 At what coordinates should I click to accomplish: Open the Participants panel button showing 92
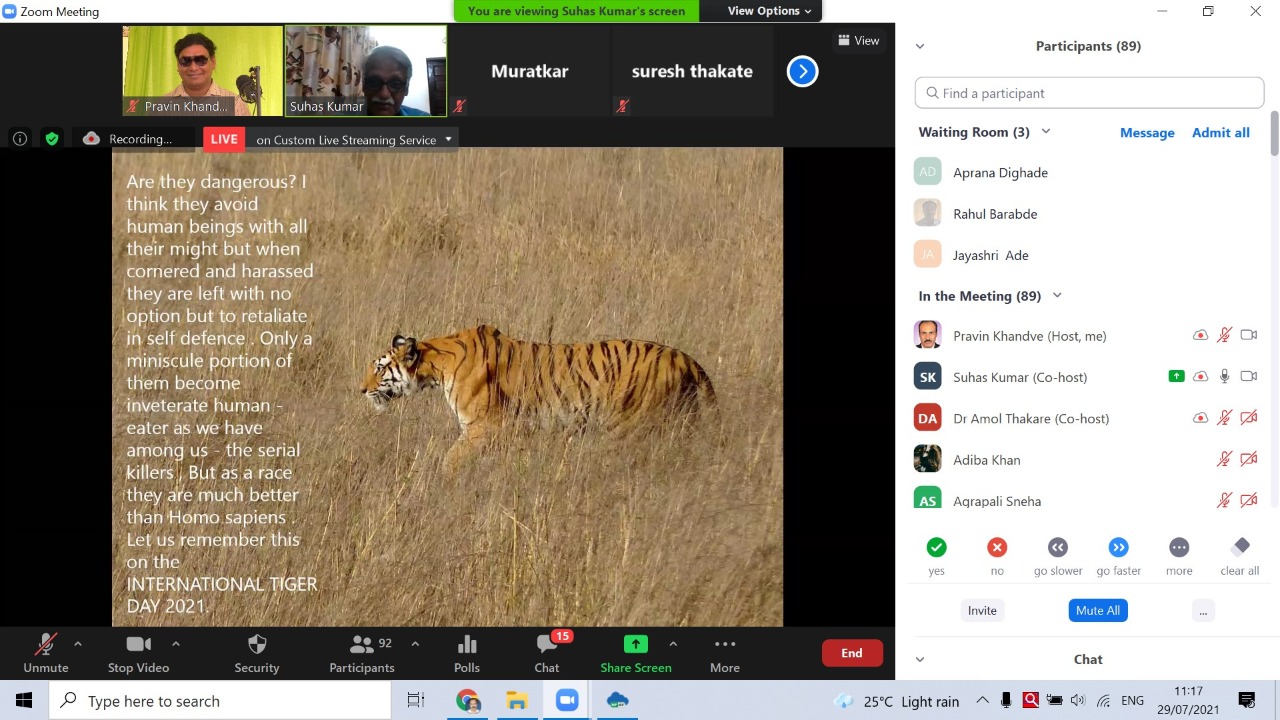(x=362, y=645)
